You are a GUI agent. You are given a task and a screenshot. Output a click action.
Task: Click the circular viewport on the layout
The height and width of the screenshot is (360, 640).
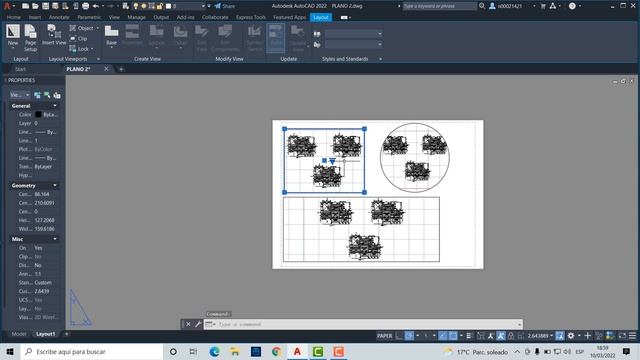pyautogui.click(x=415, y=158)
